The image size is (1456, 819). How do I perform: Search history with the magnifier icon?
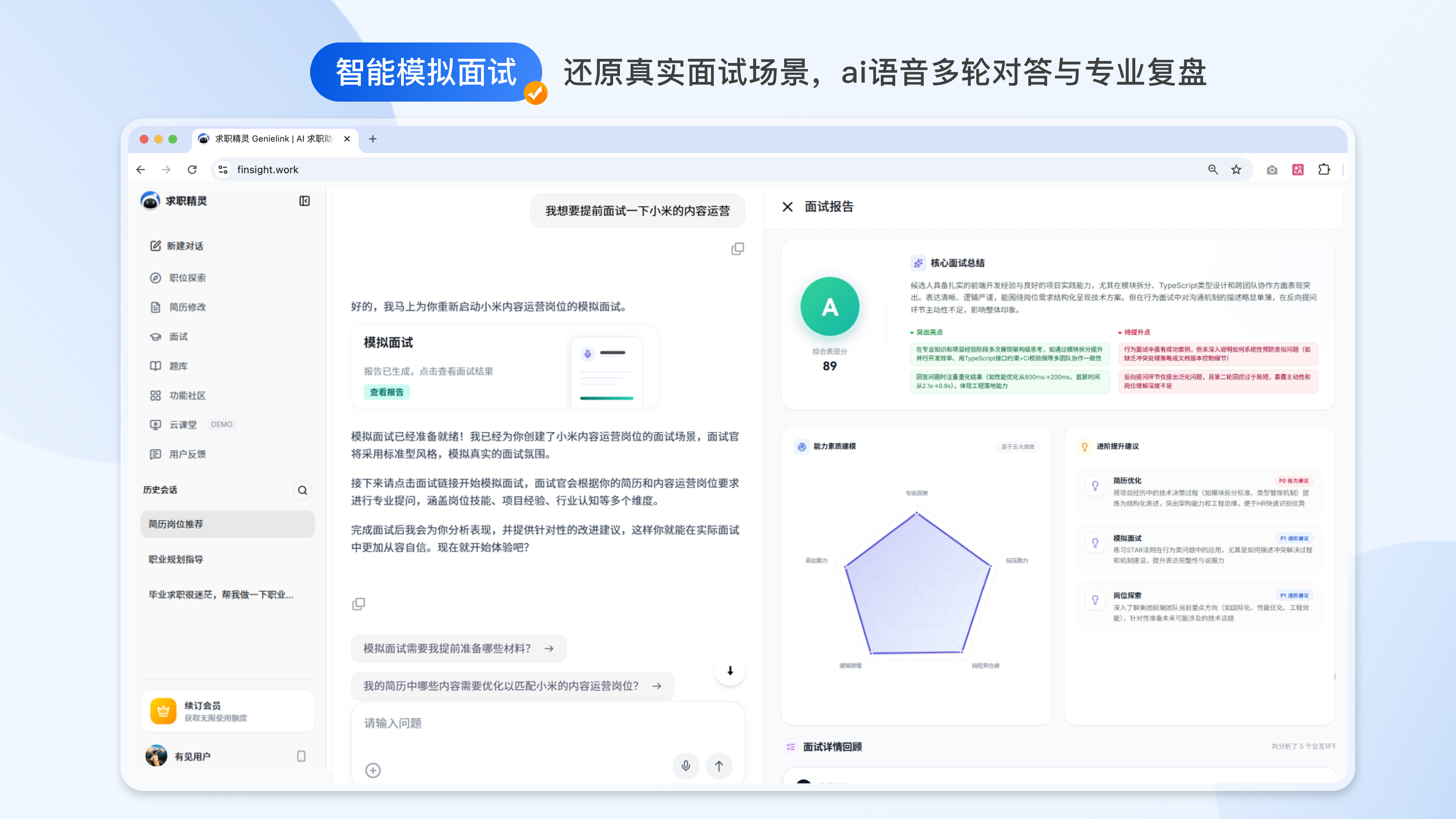(303, 490)
